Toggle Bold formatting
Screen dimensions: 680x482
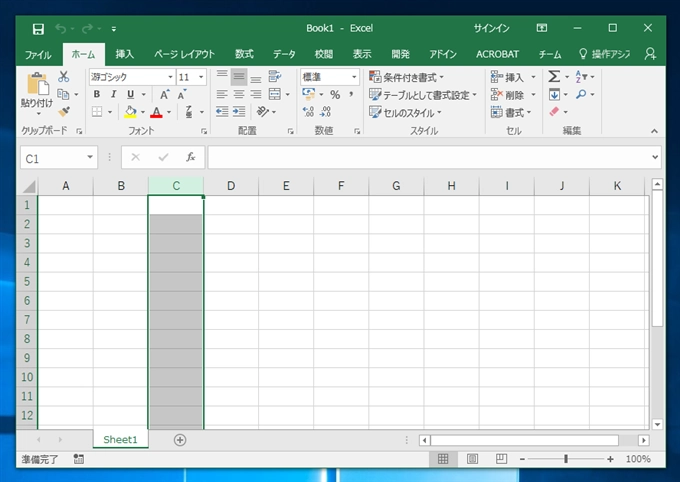tap(97, 94)
